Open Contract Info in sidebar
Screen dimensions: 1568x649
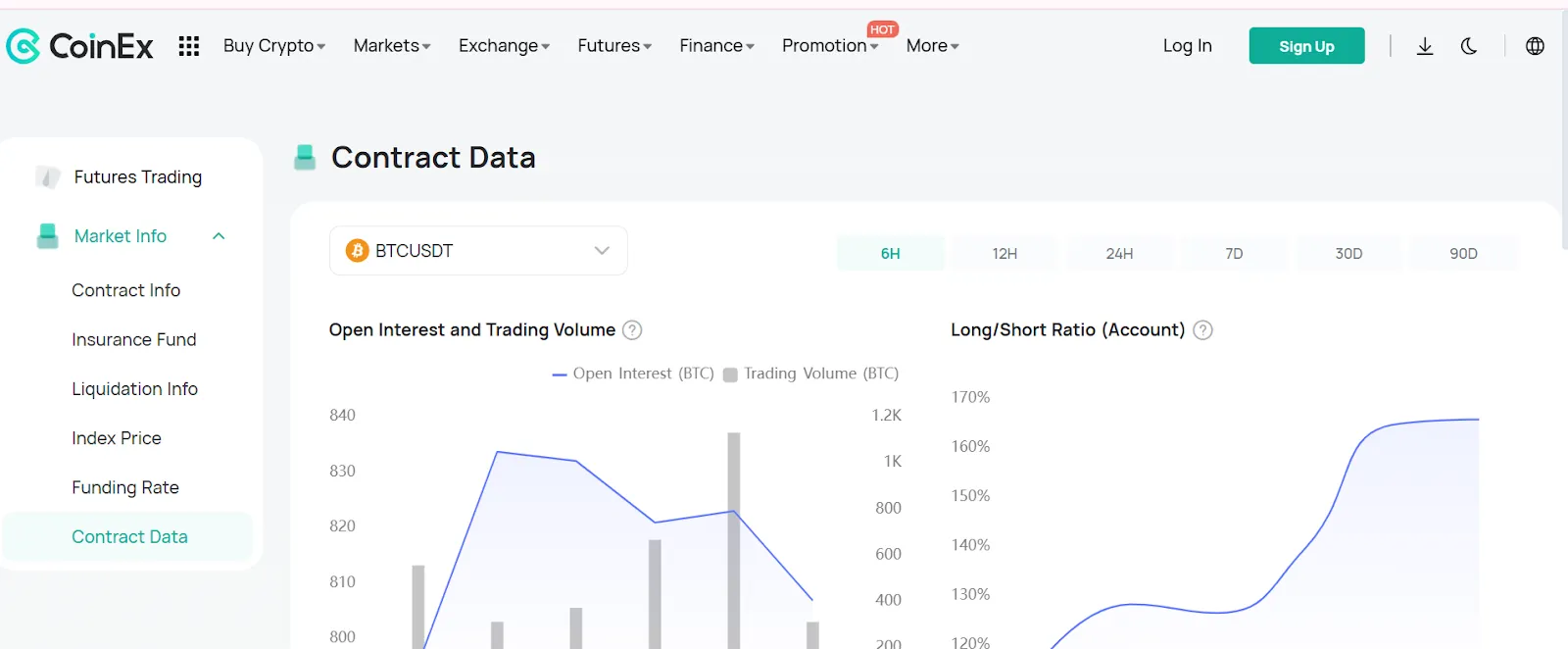[126, 290]
